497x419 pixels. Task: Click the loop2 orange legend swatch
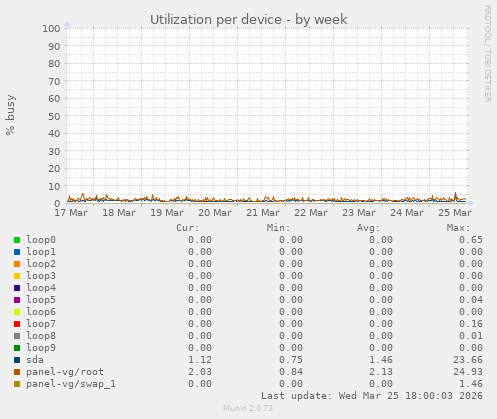pyautogui.click(x=17, y=264)
